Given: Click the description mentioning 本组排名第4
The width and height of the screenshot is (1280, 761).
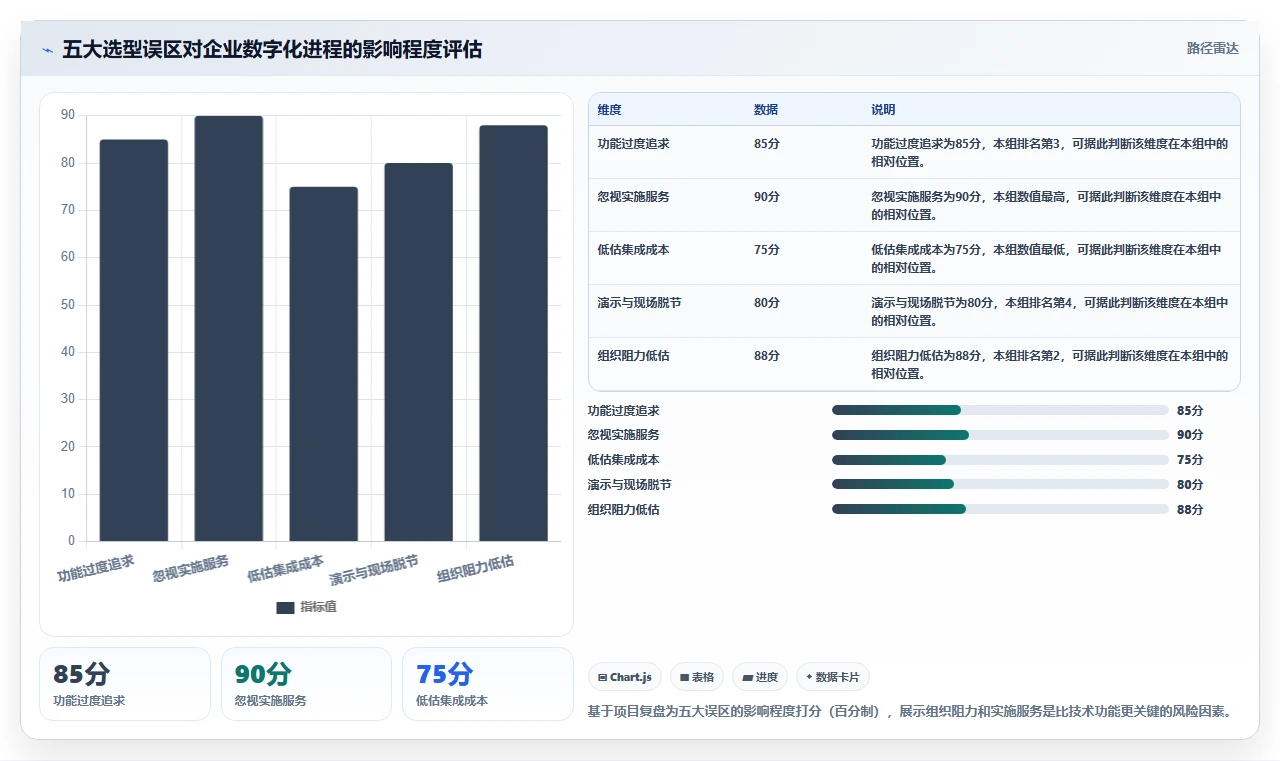Looking at the screenshot, I should (1050, 312).
